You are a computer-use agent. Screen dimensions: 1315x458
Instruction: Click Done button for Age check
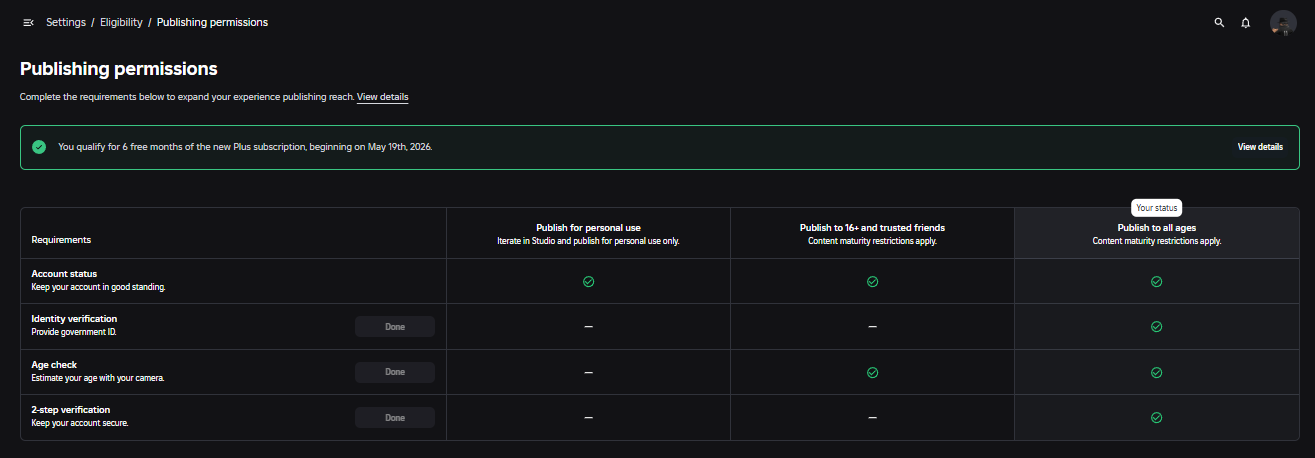(395, 372)
